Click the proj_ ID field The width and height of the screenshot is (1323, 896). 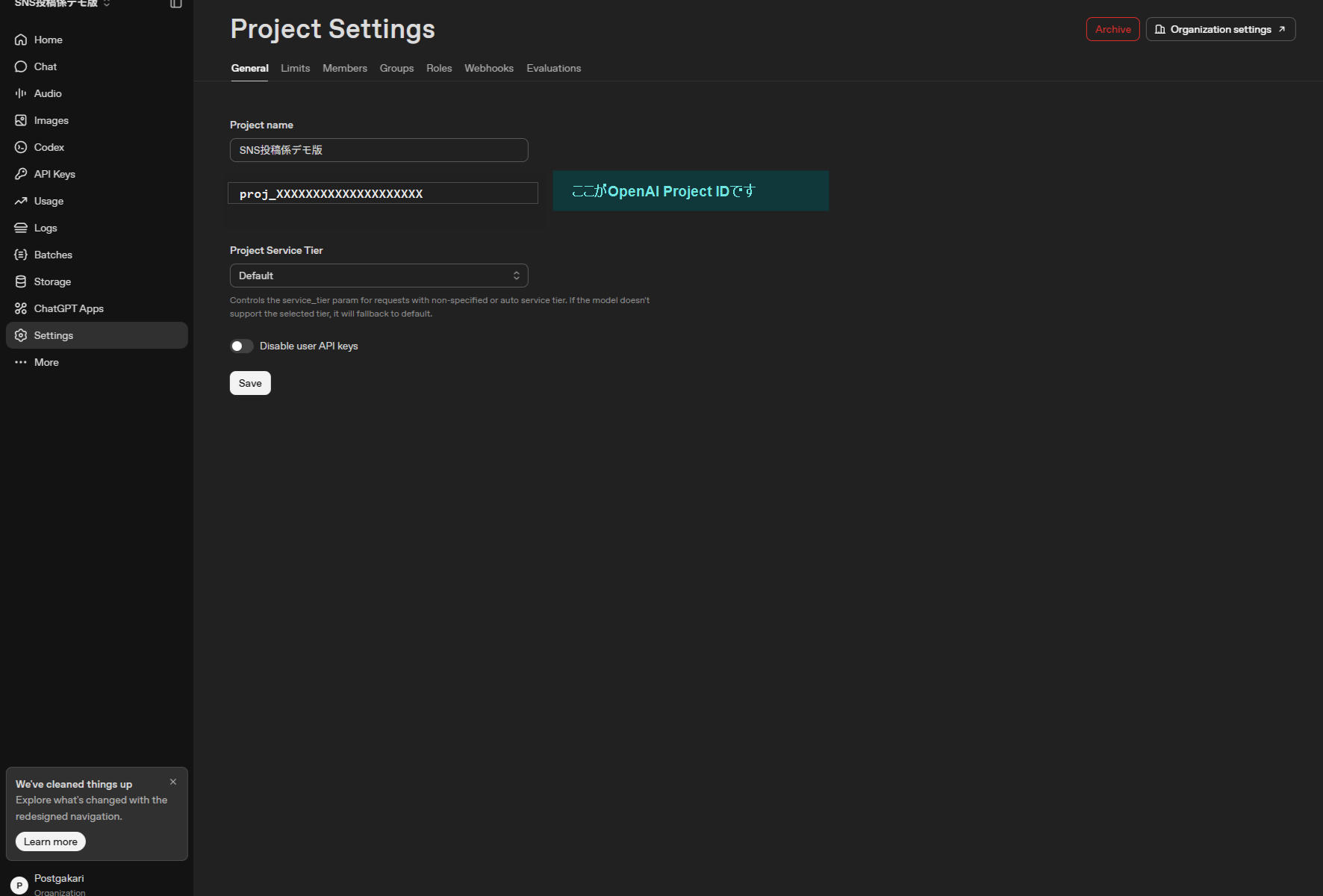click(383, 193)
